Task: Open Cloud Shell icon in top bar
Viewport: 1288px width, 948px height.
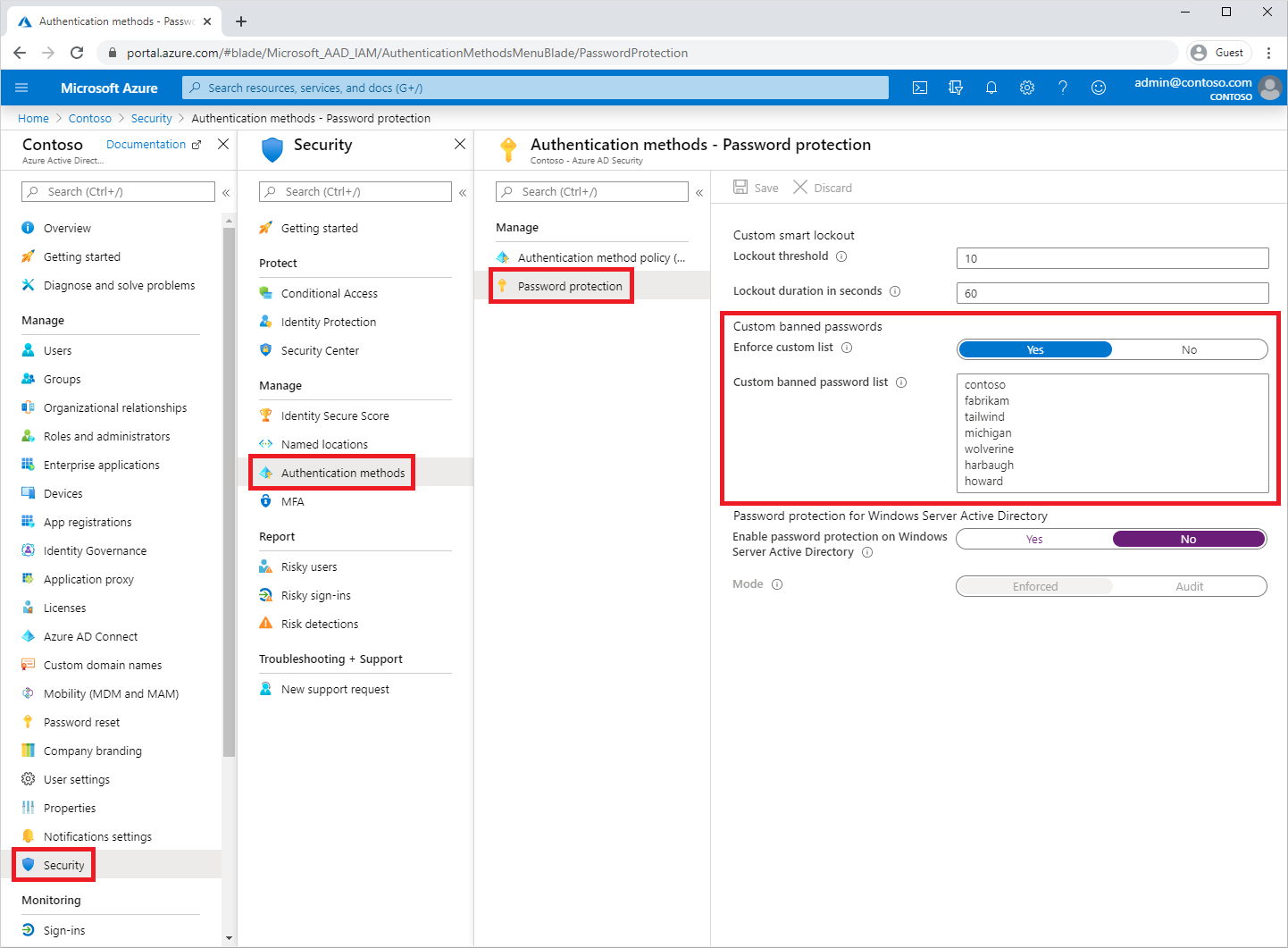Action: coord(920,88)
